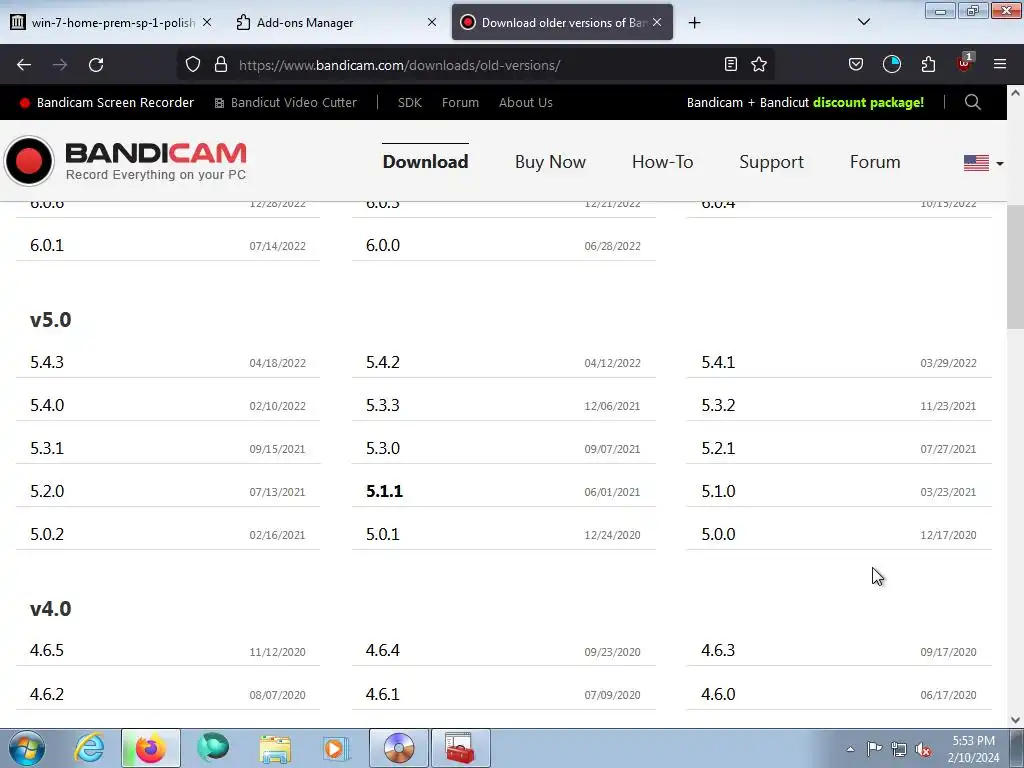The height and width of the screenshot is (768, 1024).
Task: Open the Support nav item
Action: (771, 161)
